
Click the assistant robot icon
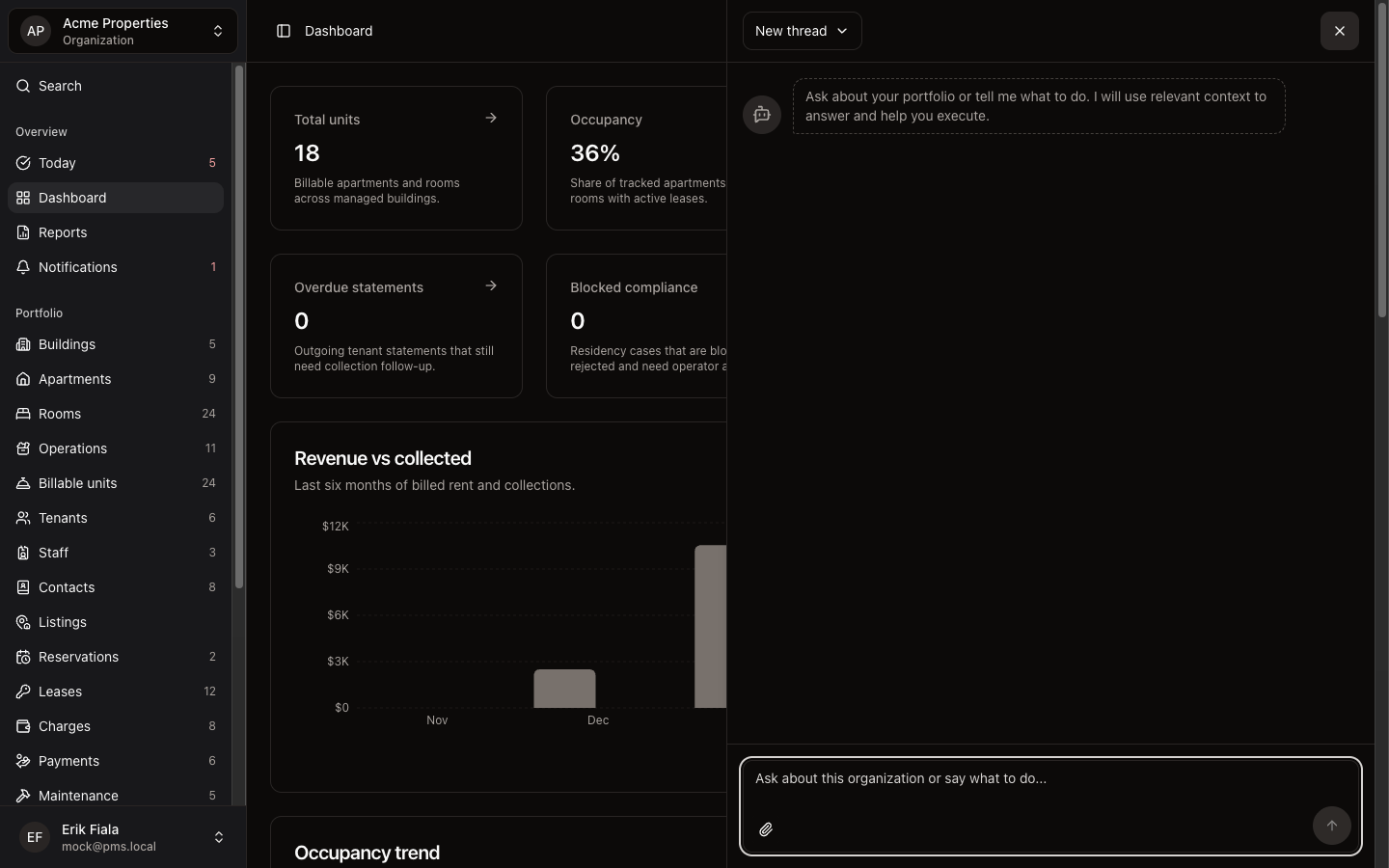point(761,115)
